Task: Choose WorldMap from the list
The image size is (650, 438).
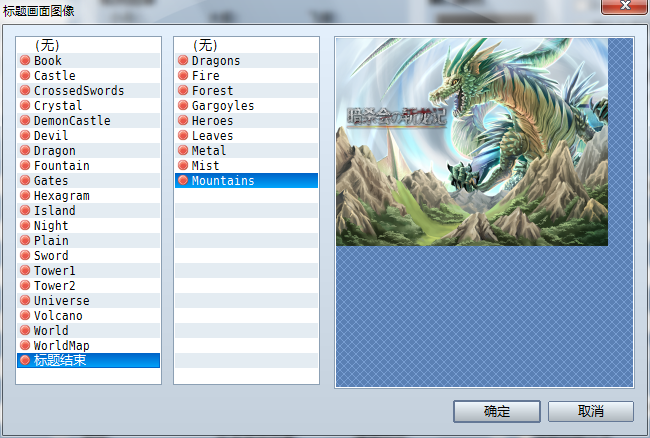Action: pyautogui.click(x=88, y=345)
